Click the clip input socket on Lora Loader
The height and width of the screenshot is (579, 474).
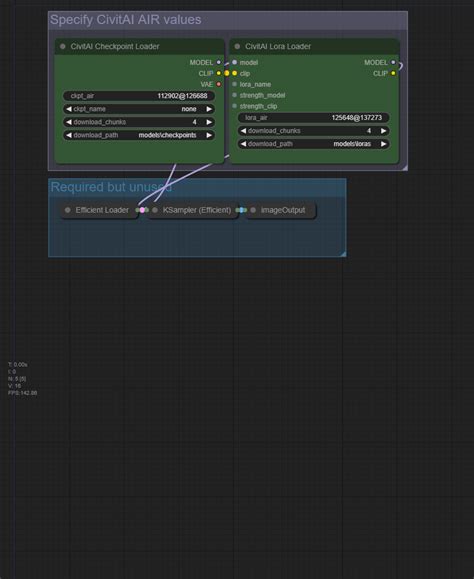(234, 73)
